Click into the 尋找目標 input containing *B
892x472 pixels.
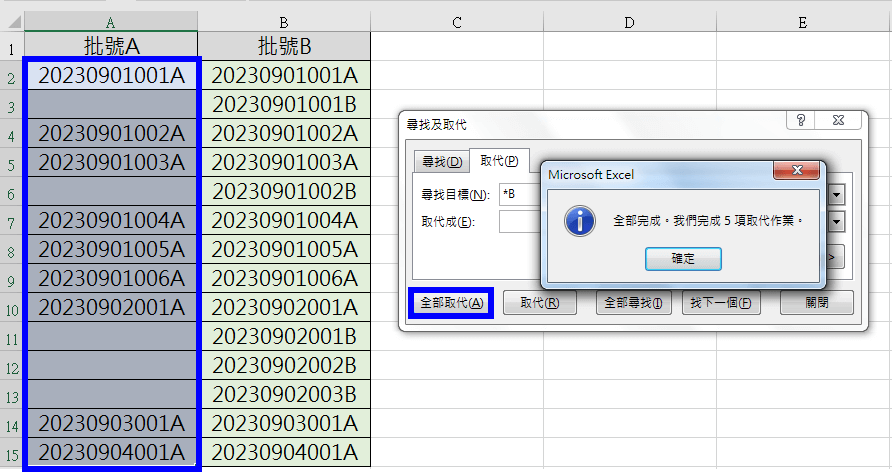point(519,194)
